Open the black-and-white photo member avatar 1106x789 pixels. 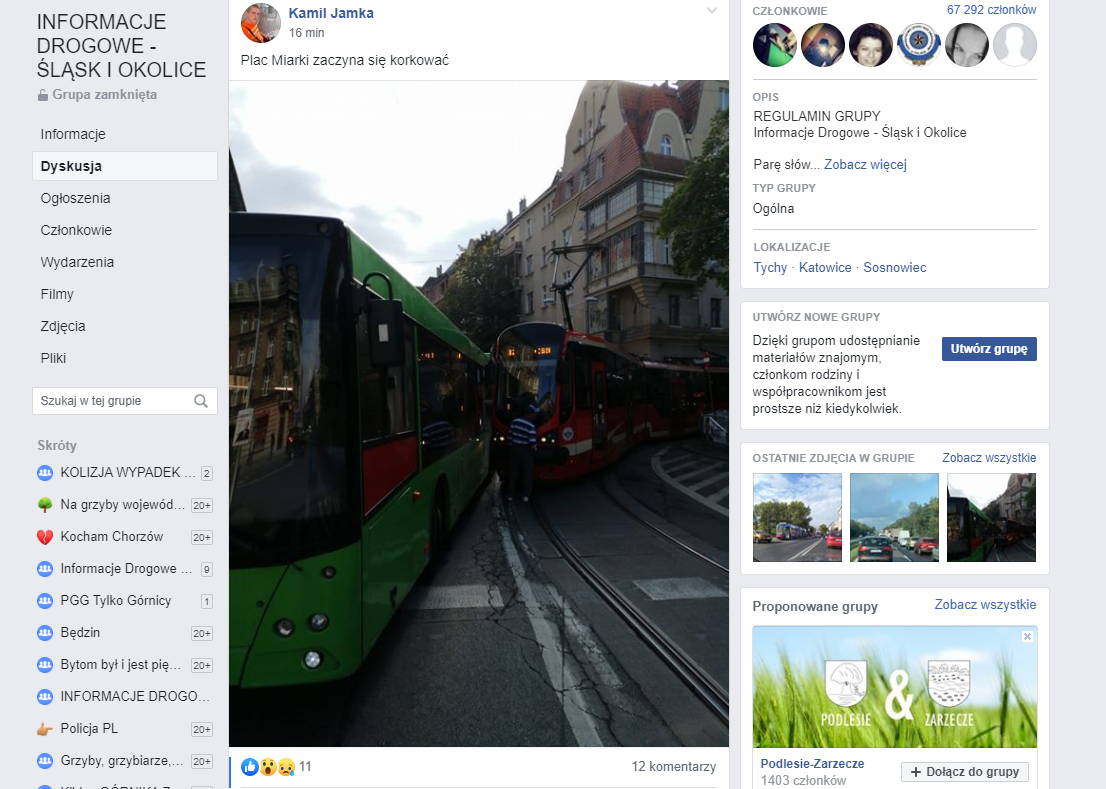pos(966,45)
